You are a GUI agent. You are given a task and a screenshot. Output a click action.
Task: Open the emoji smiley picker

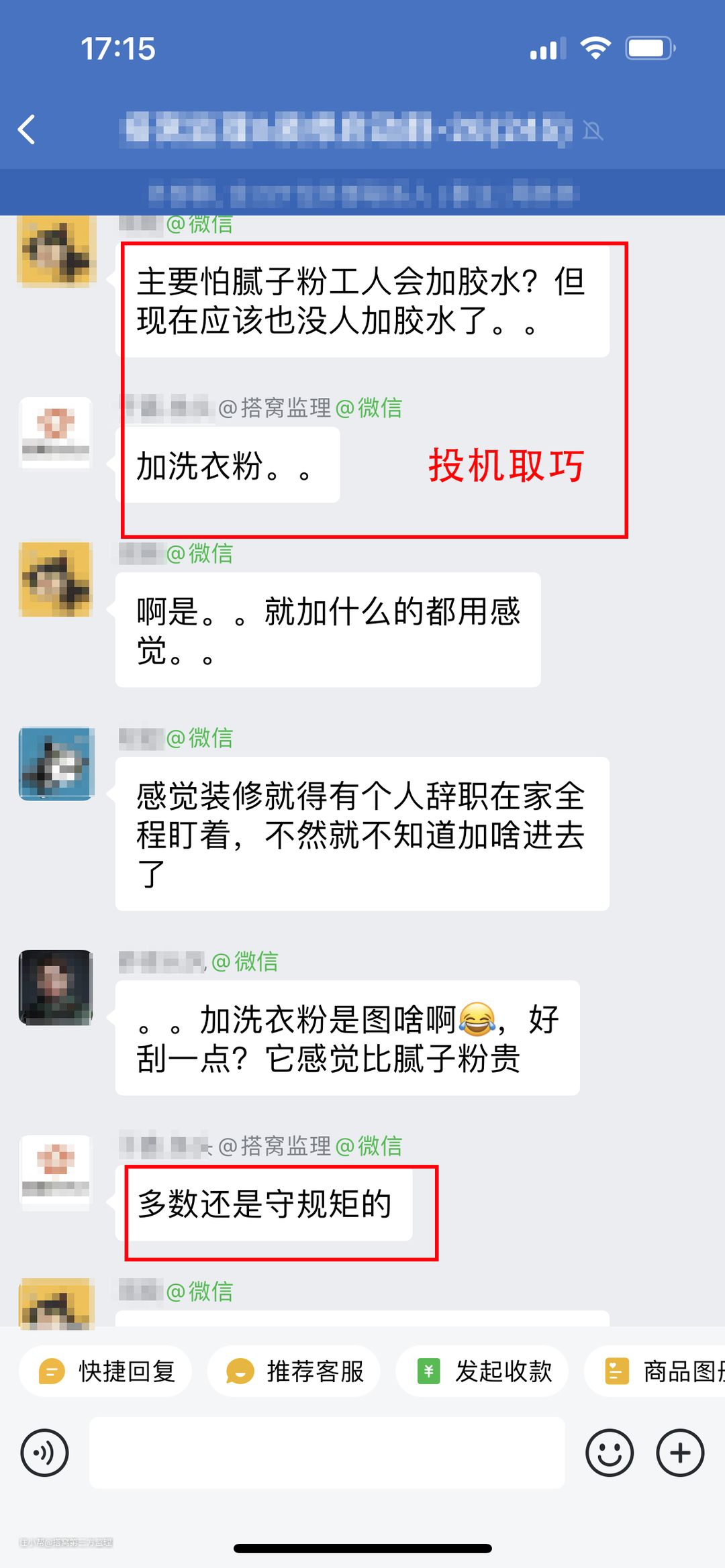tap(610, 1453)
